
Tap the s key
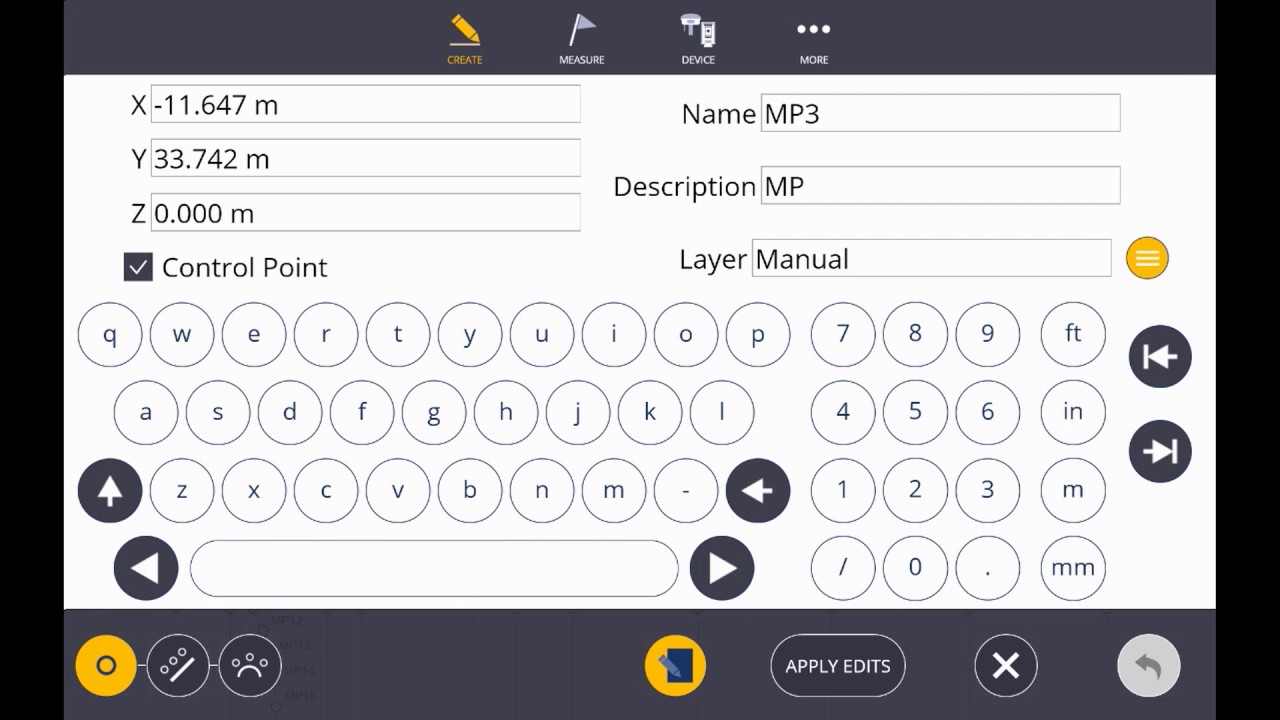coord(218,412)
